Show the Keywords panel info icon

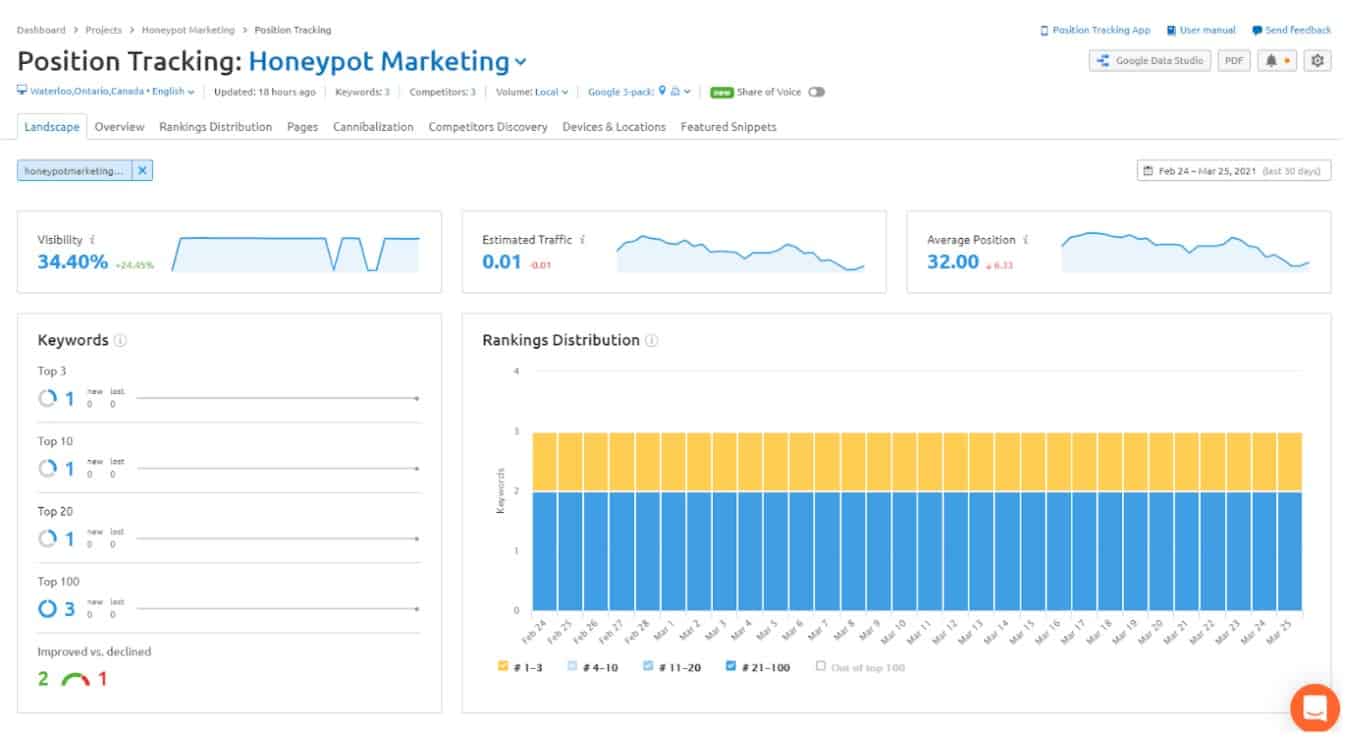(x=120, y=340)
